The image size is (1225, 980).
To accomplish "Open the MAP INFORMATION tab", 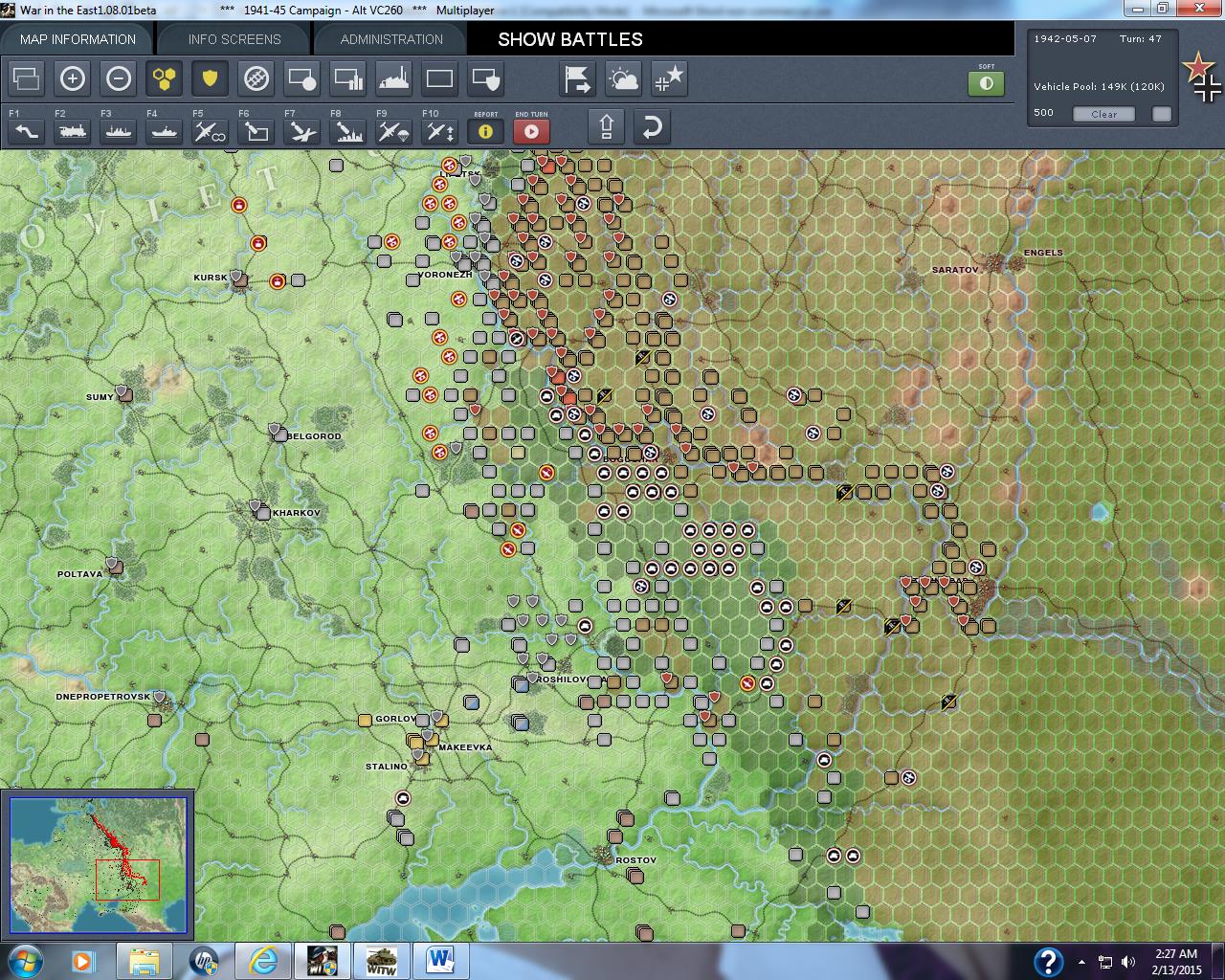I will tap(78, 39).
